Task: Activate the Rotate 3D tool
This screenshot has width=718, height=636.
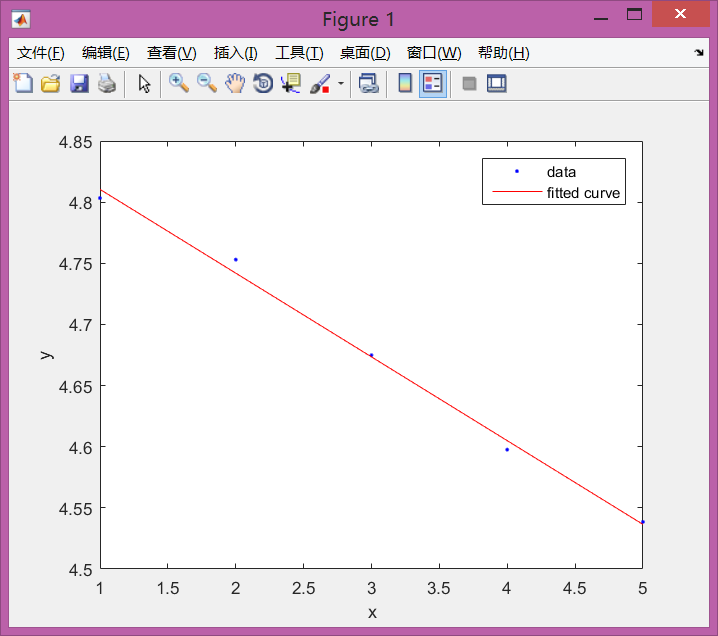Action: tap(263, 84)
